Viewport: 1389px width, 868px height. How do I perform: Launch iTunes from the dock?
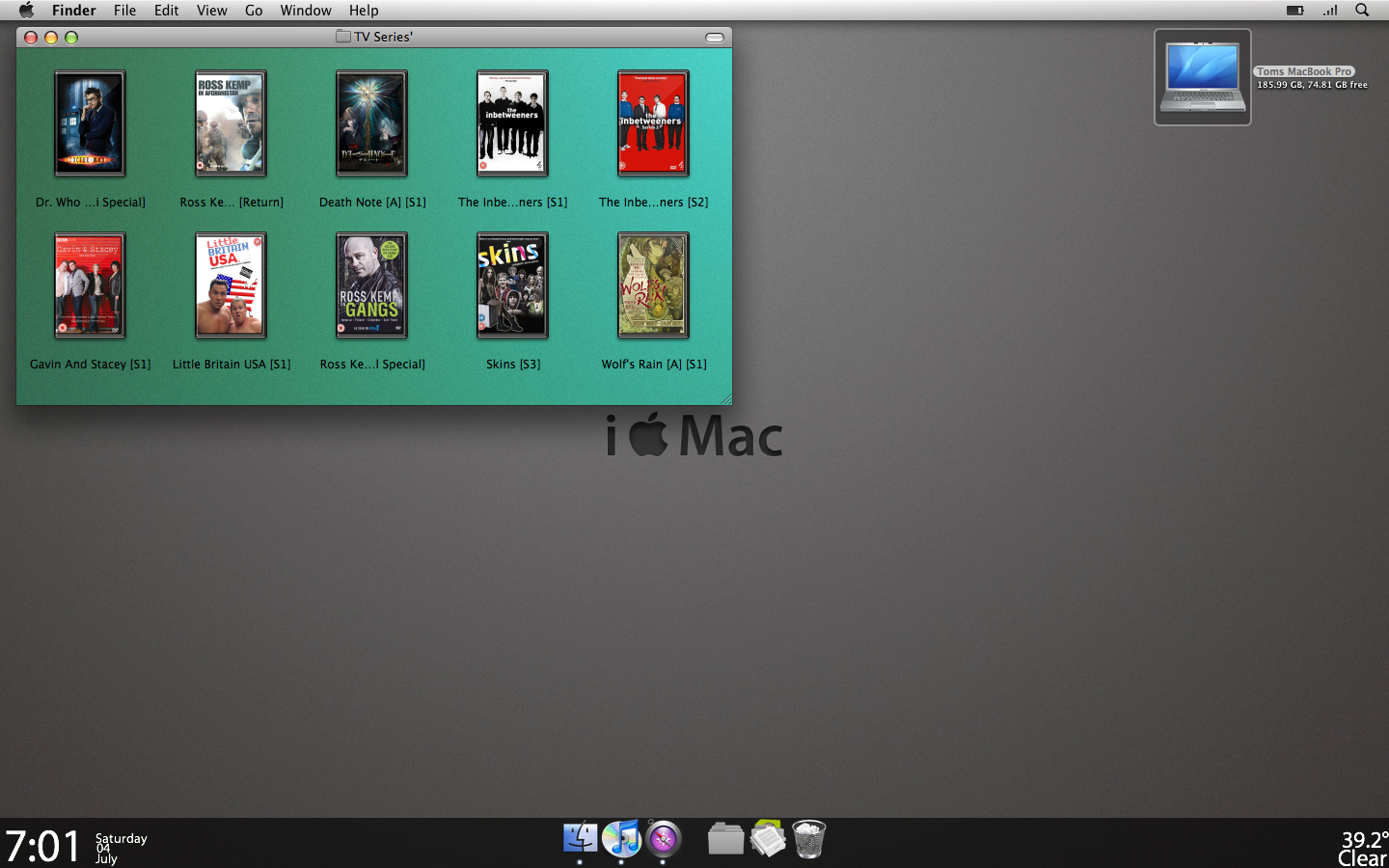[621, 839]
